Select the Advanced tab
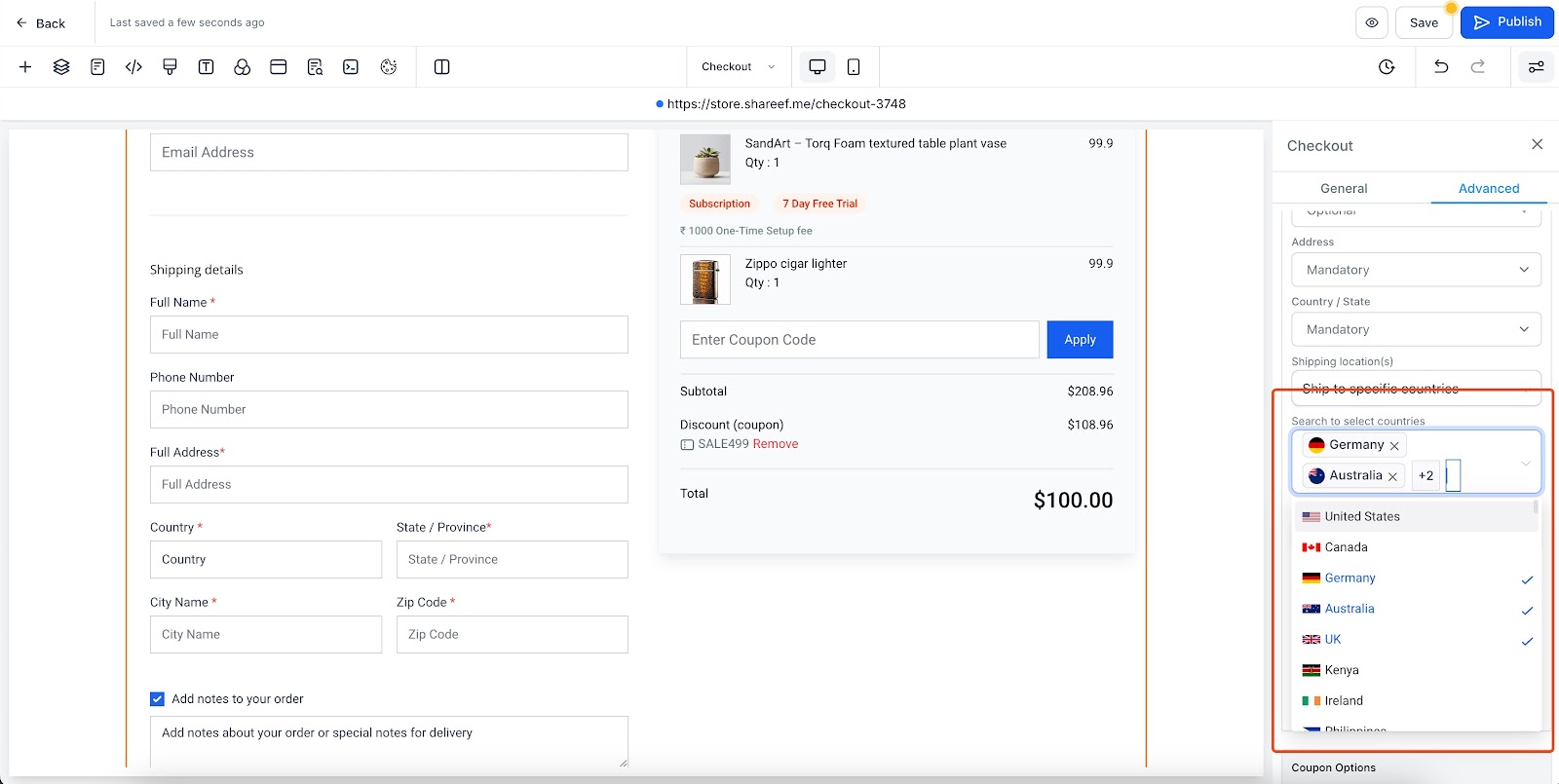The height and width of the screenshot is (784, 1559). (1489, 189)
